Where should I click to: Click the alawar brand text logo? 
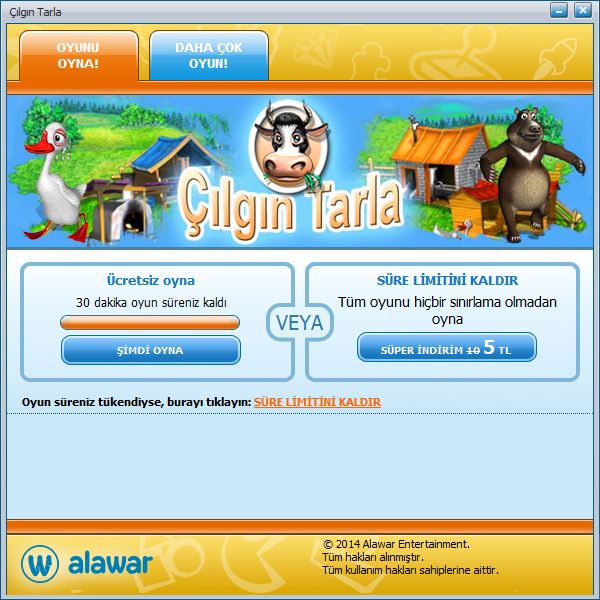[x=110, y=563]
